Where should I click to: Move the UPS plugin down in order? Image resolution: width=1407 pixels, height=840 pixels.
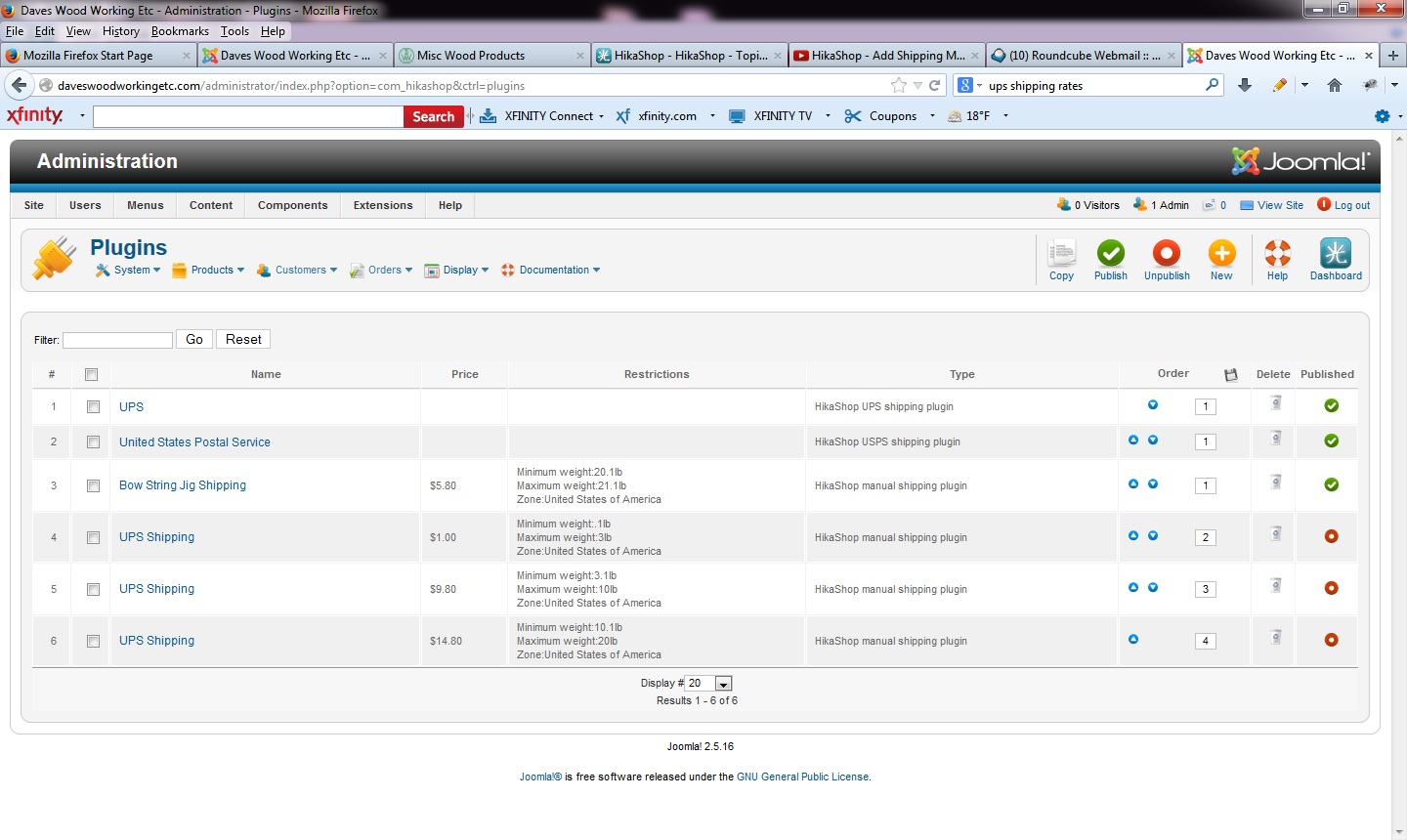[1153, 404]
